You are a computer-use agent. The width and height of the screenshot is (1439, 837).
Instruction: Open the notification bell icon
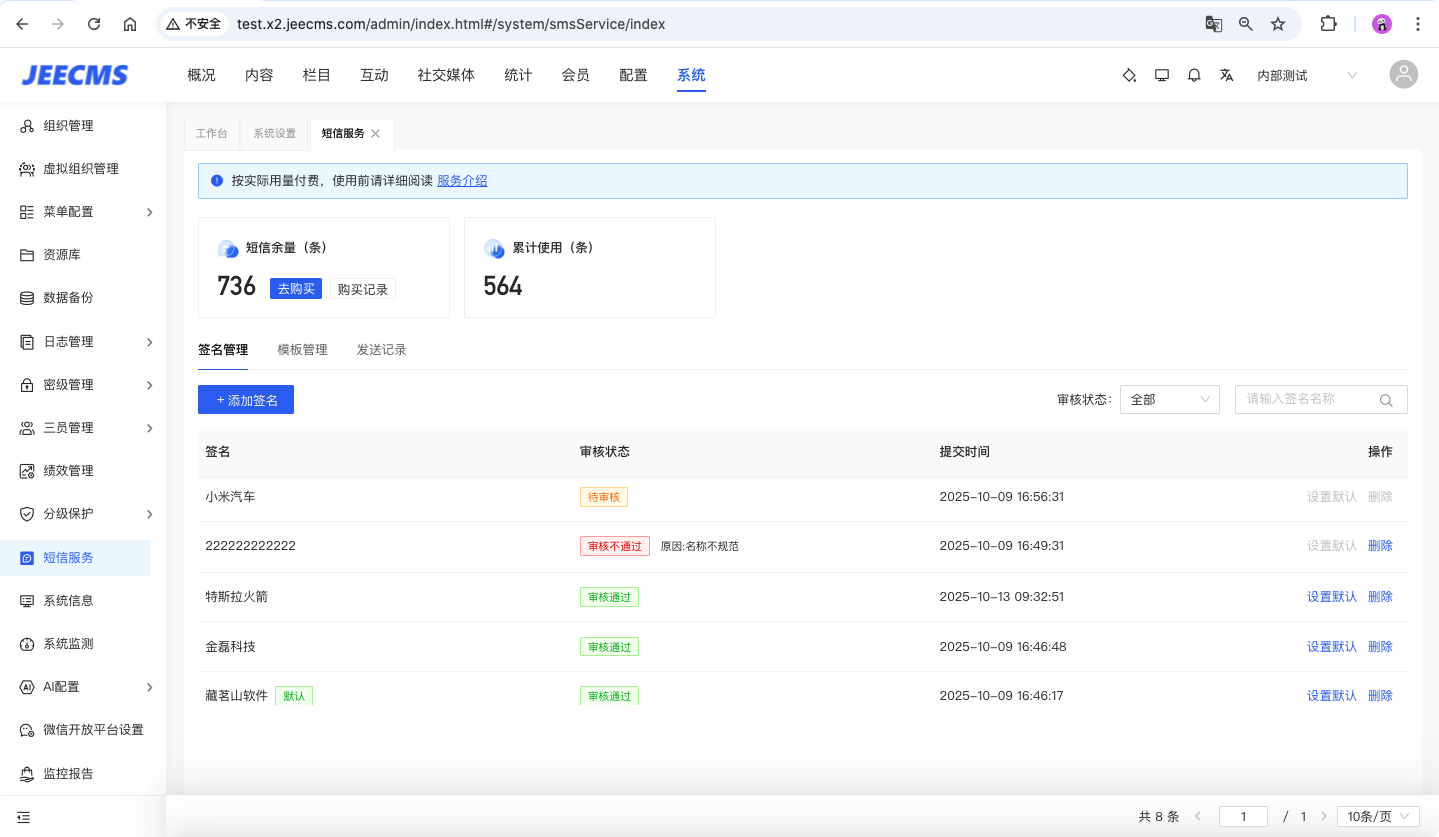(1194, 75)
